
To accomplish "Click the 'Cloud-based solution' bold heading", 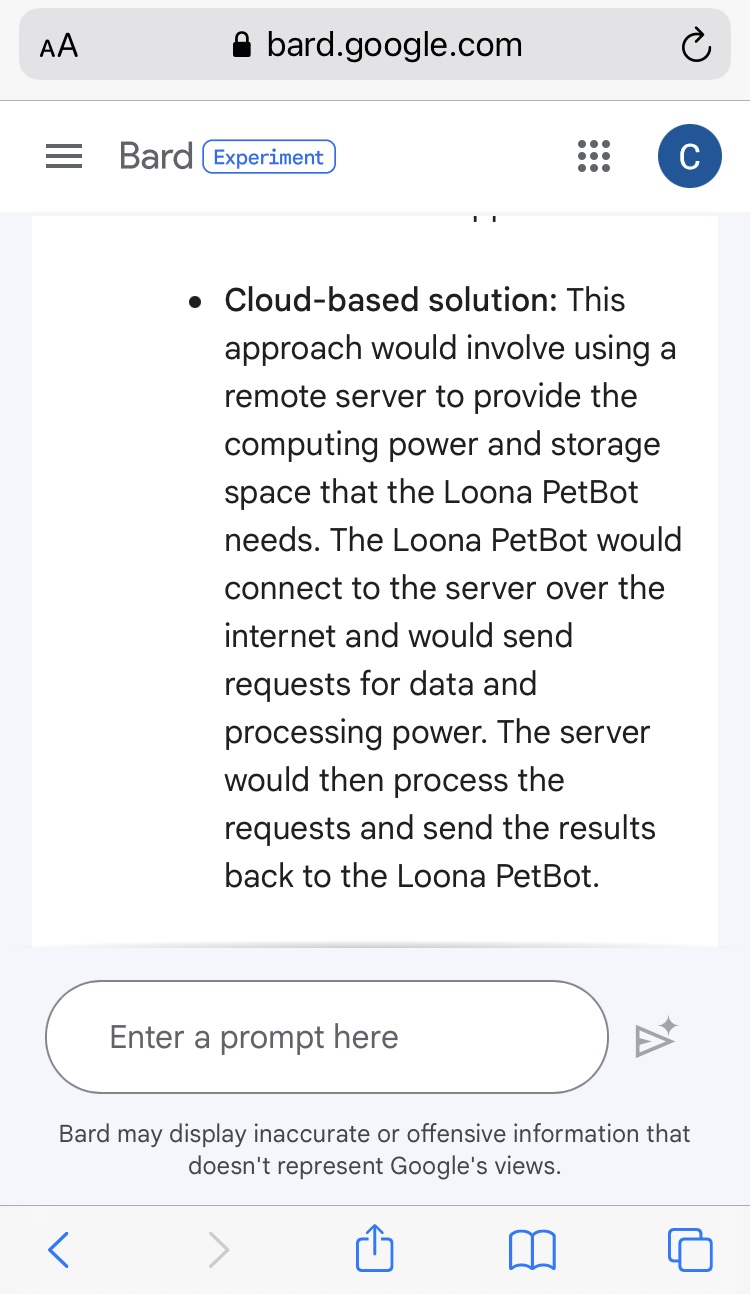I will coord(391,300).
